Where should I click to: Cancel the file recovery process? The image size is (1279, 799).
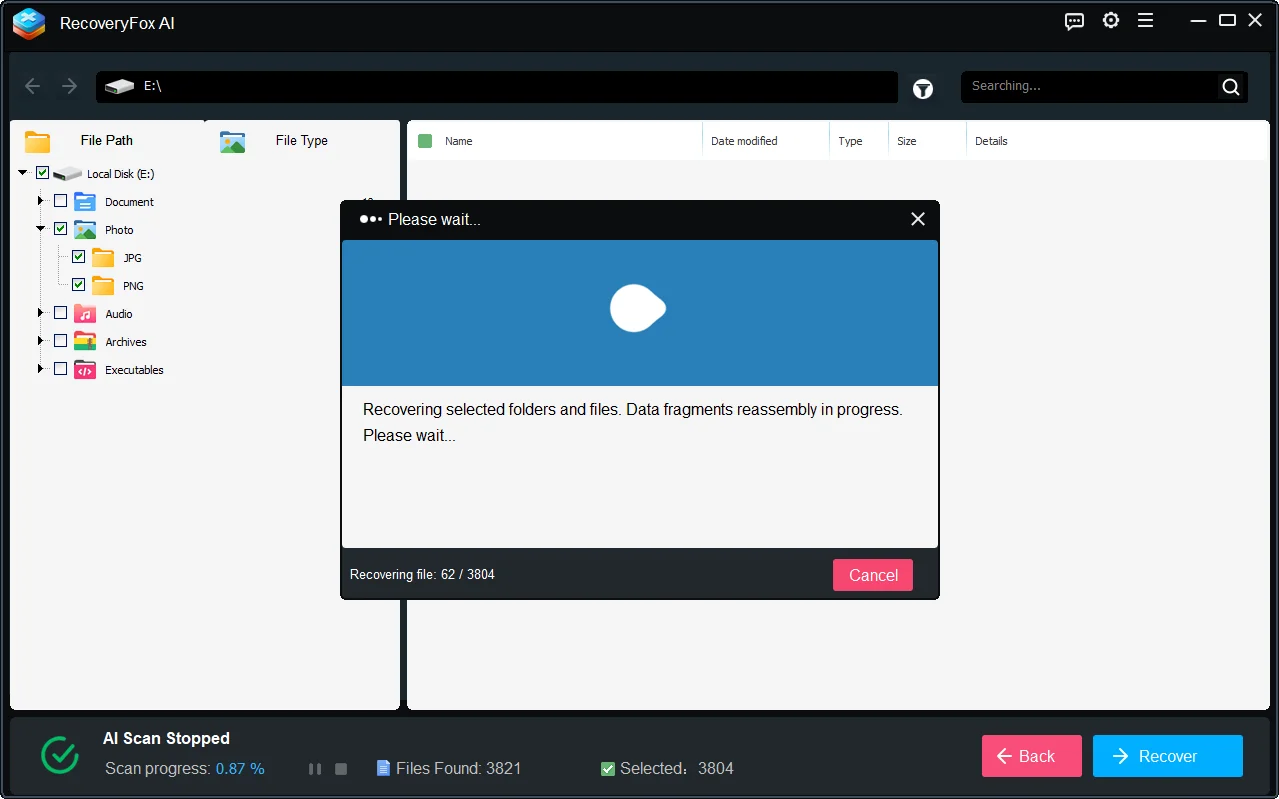[872, 574]
